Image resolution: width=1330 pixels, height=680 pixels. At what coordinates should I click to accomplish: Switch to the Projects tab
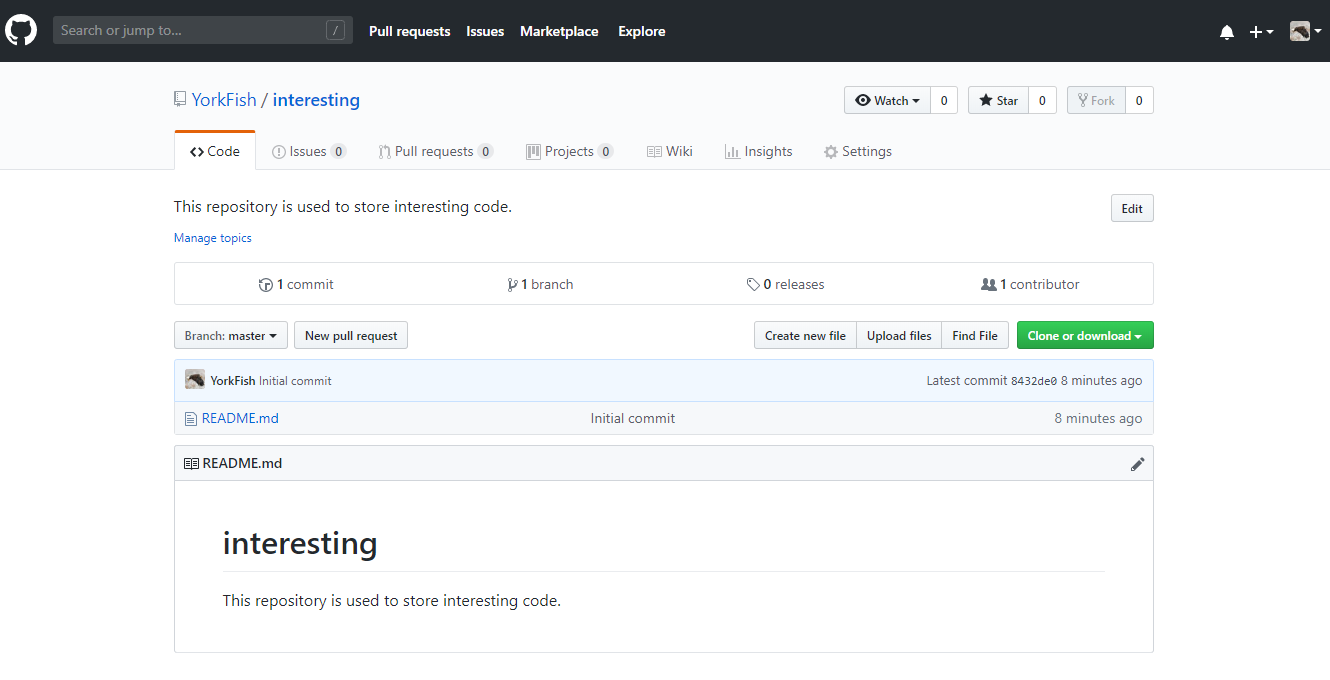569,151
